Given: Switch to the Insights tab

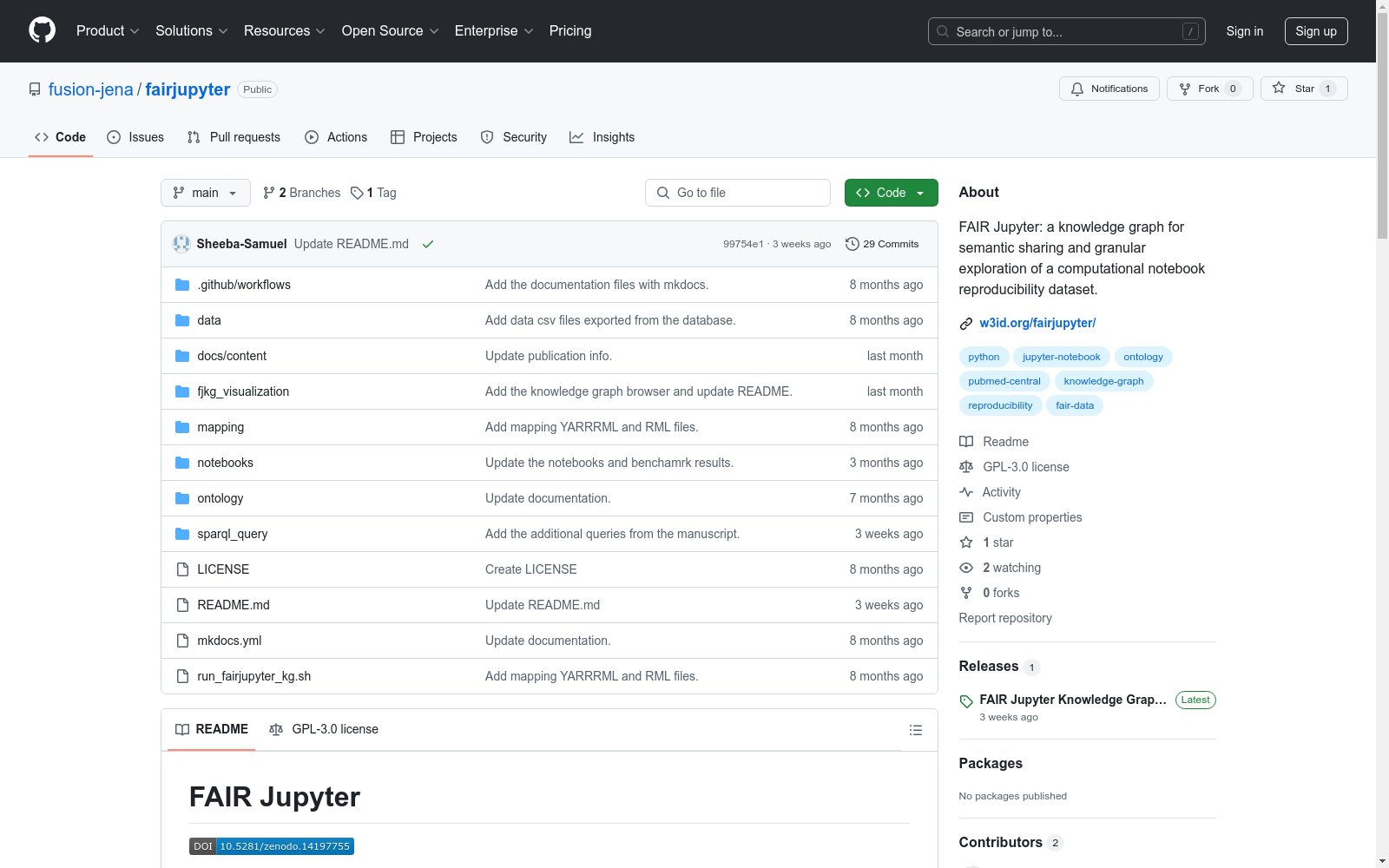Looking at the screenshot, I should pos(602,137).
